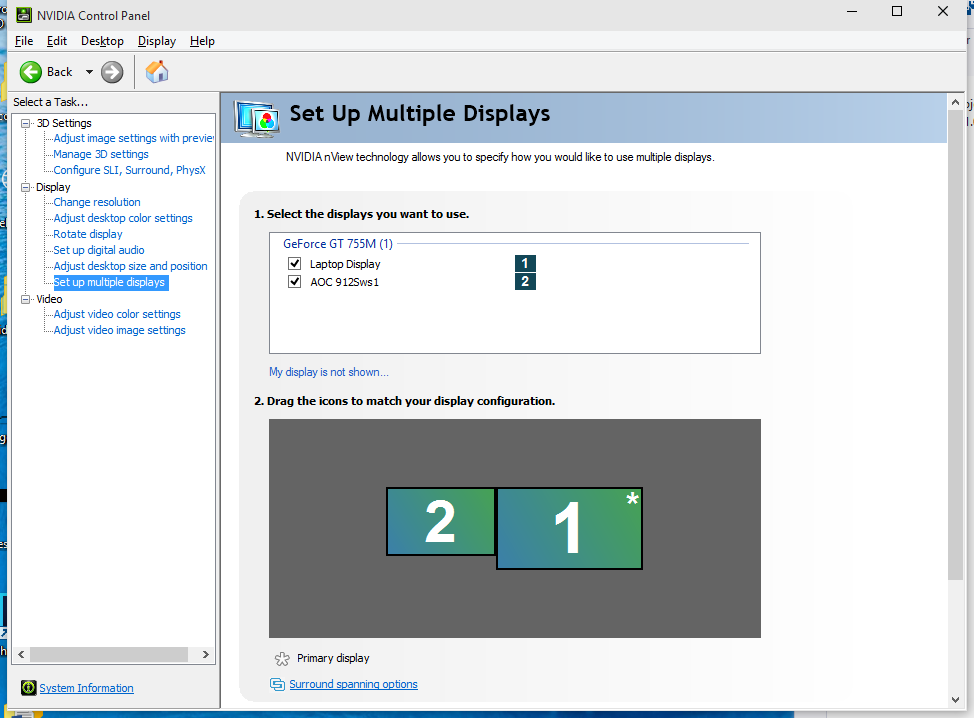The image size is (974, 718).
Task: Open Adjust desktop color settings
Action: coord(123,218)
